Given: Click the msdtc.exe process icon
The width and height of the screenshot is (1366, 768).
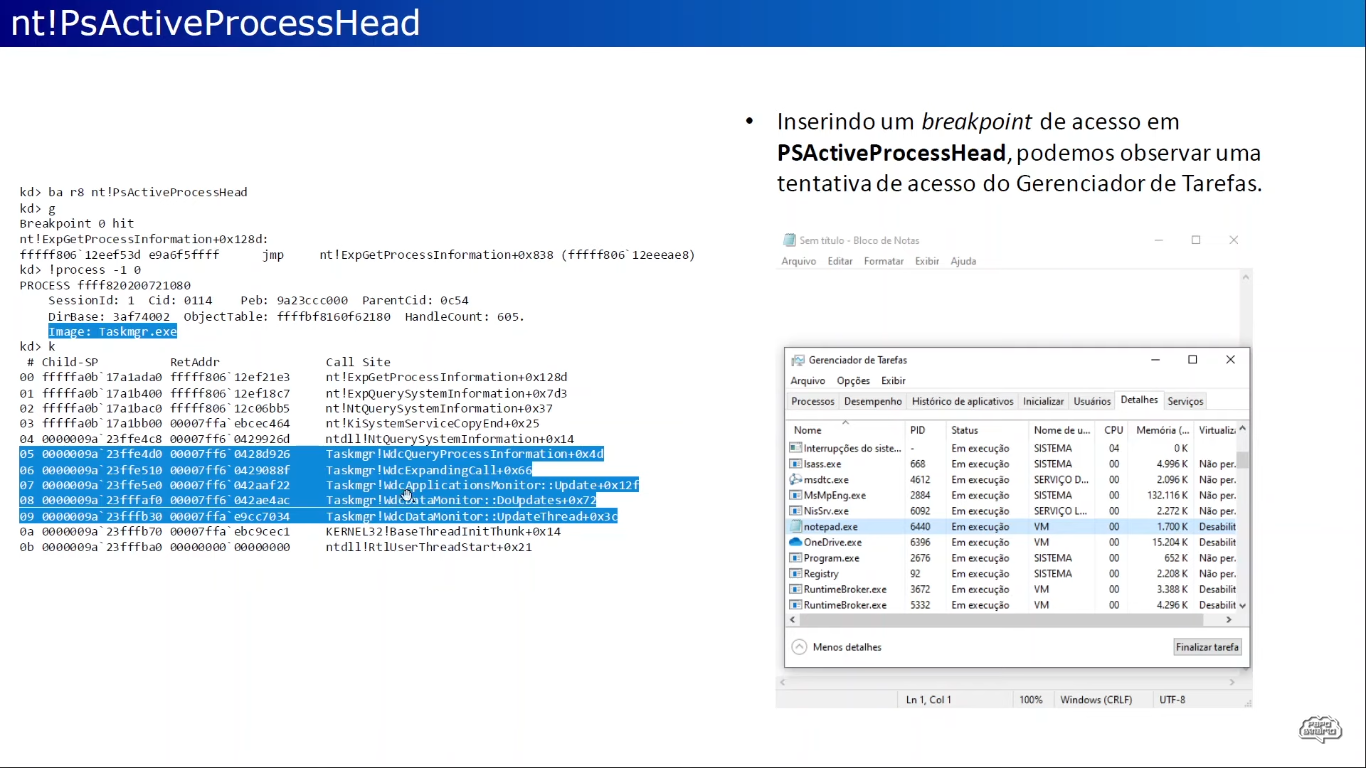Looking at the screenshot, I should [796, 480].
